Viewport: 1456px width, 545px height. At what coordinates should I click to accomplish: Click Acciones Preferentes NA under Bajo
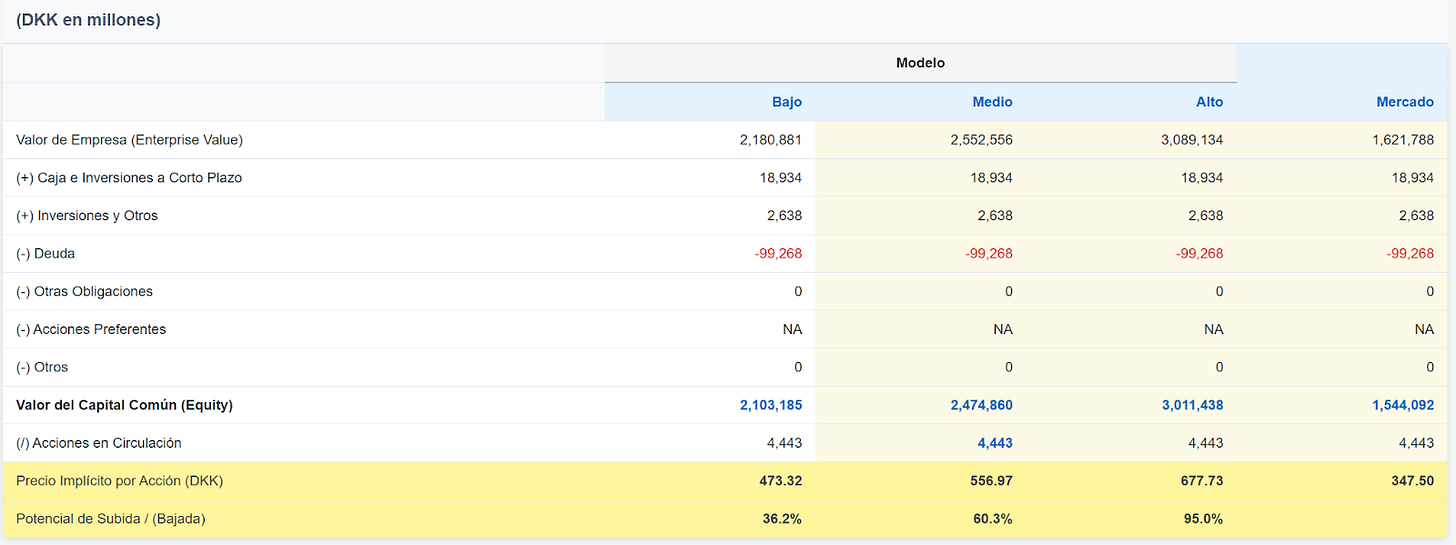point(793,329)
